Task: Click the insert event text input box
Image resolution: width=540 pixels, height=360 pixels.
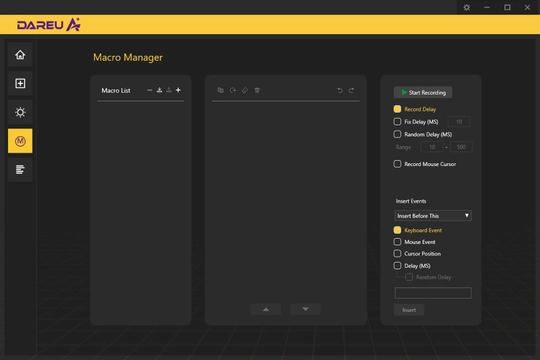Action: click(433, 293)
